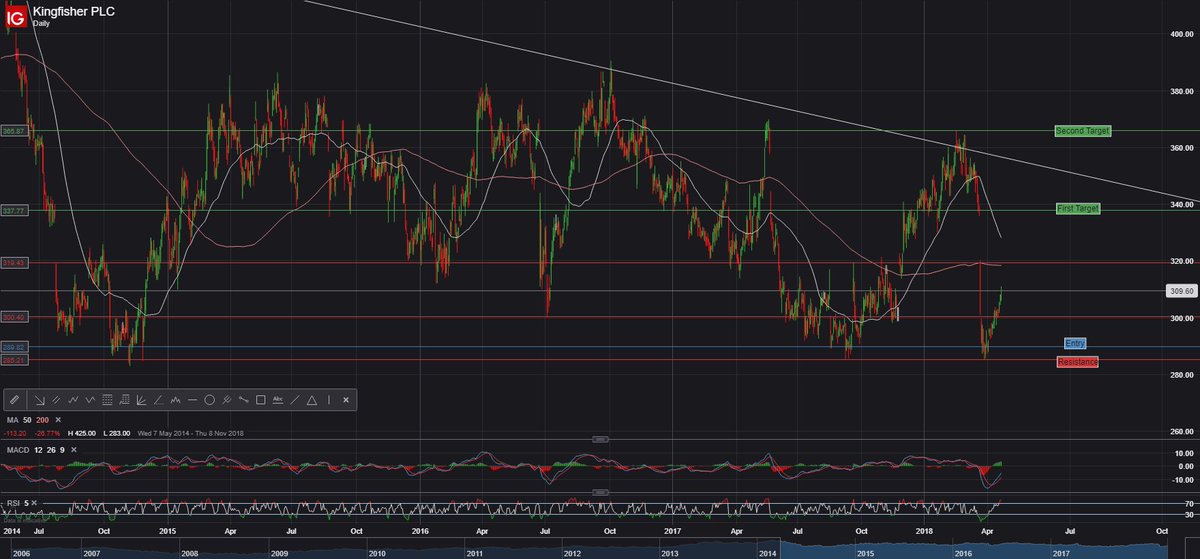Click the 365.87 price level tag
This screenshot has width=1200, height=559.
pos(14,131)
